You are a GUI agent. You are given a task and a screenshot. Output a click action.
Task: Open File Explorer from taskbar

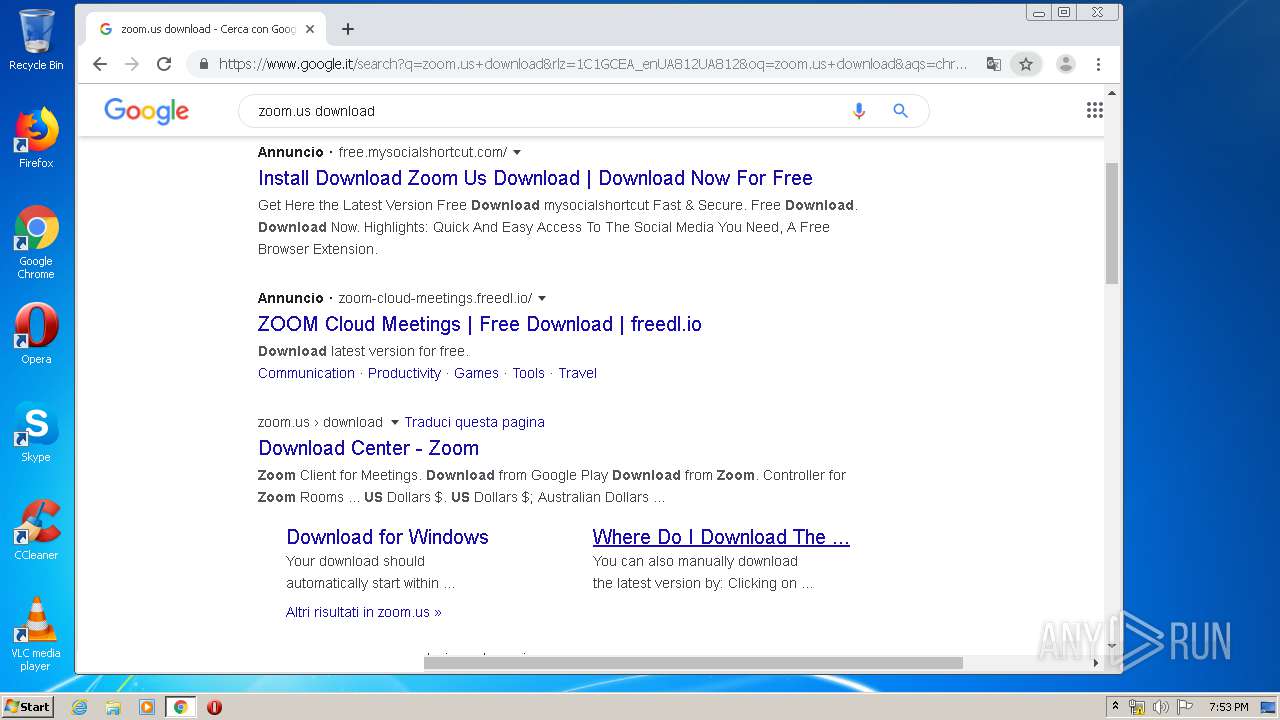tap(113, 707)
